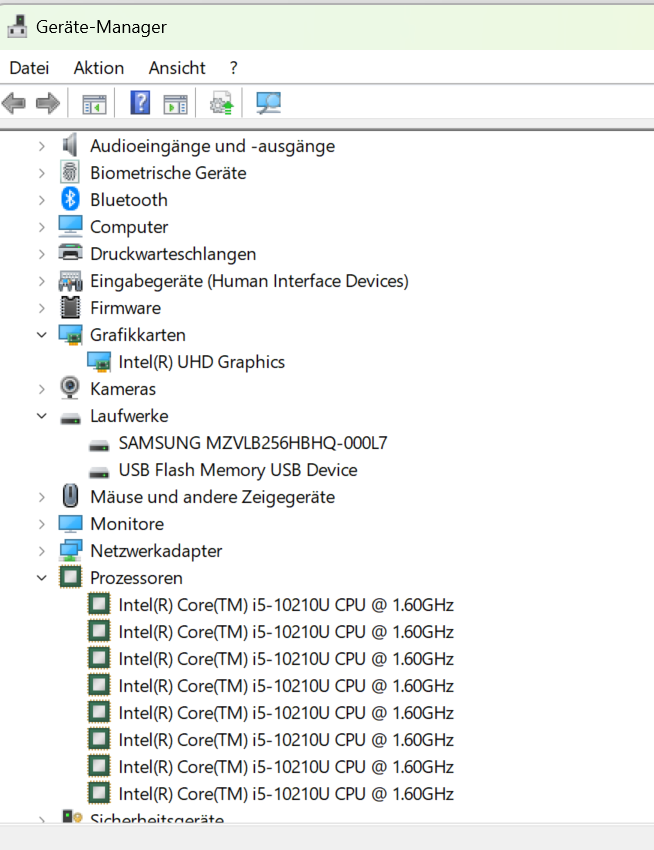Screen dimensions: 654x850
Task: Select Mäuse und andere Zeigegeräte label
Action: point(213,497)
